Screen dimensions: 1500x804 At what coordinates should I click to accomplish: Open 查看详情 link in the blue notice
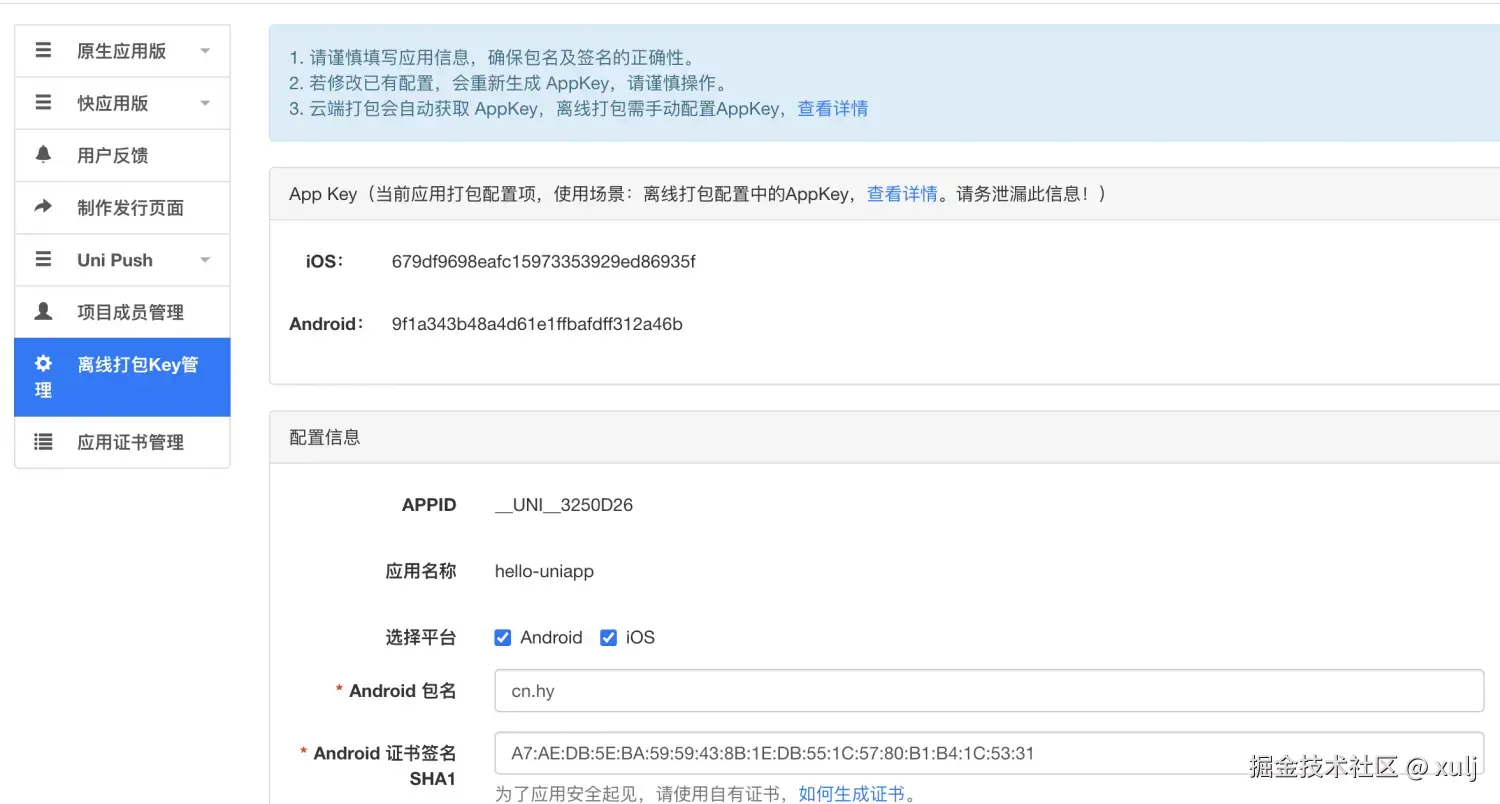[832, 109]
